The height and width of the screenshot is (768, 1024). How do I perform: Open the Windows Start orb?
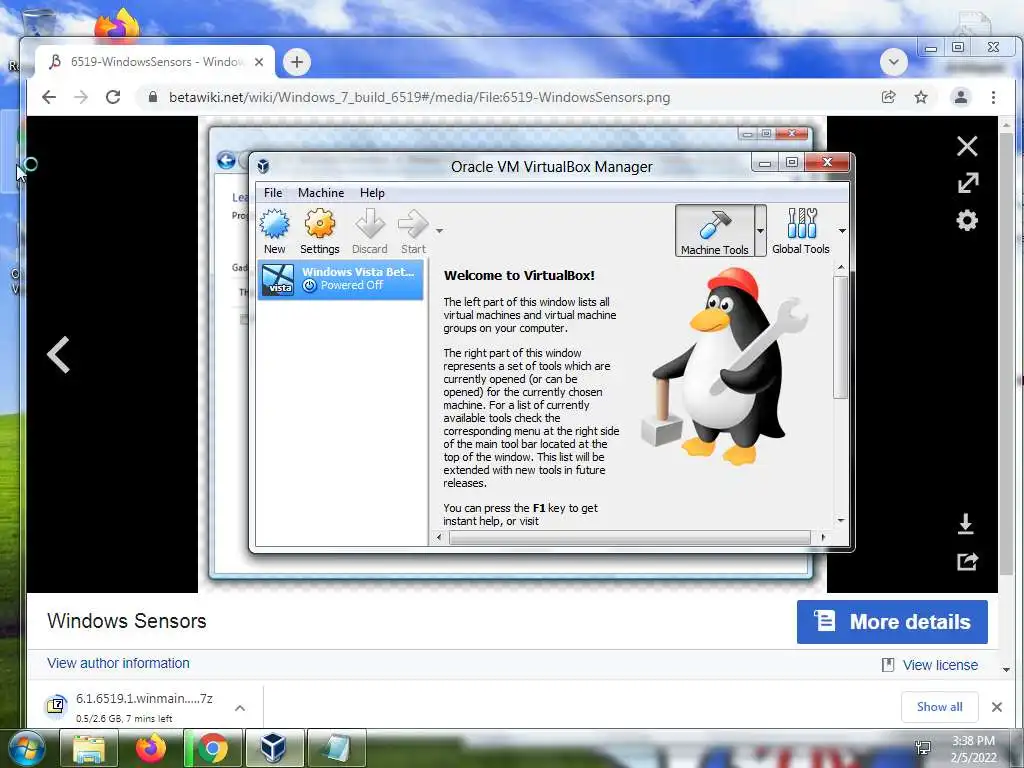pos(27,749)
